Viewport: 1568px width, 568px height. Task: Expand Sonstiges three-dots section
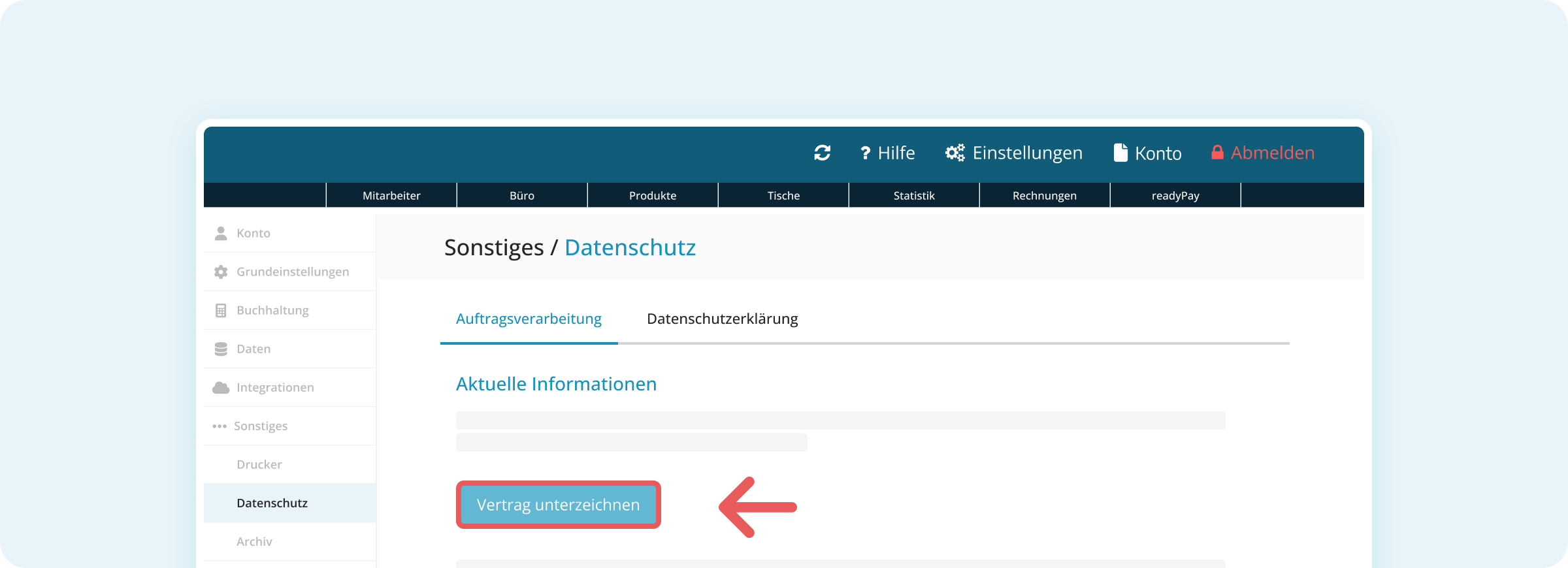(220, 426)
